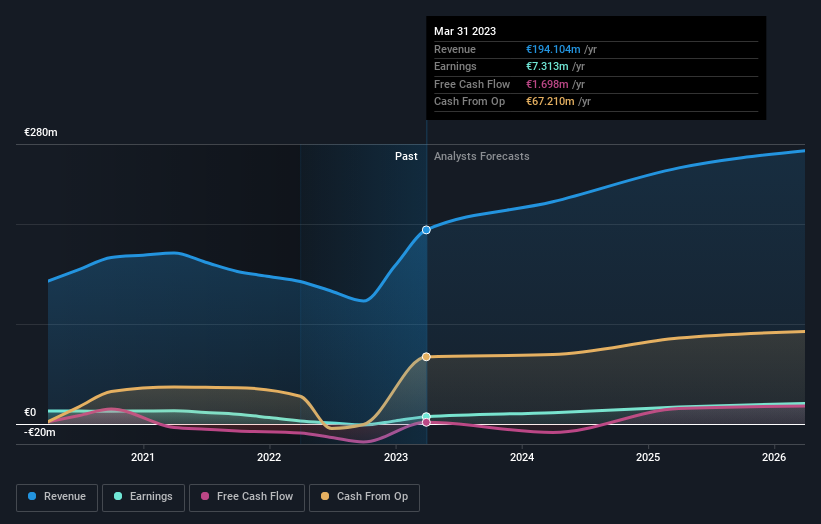
Task: Click the -€20m y-axis label
Action: [39, 432]
